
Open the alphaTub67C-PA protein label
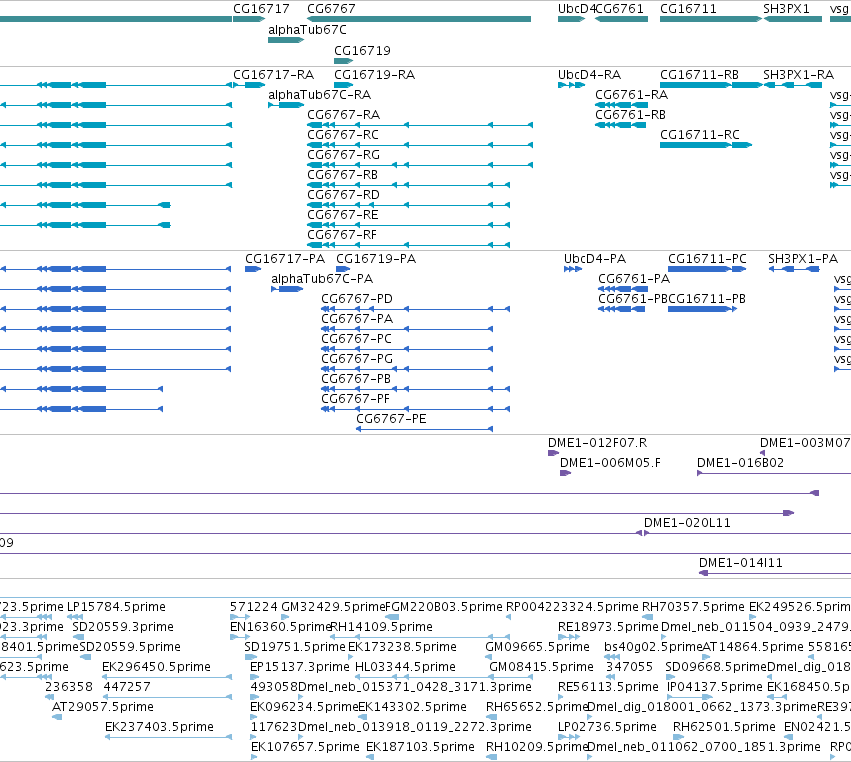[x=322, y=279]
